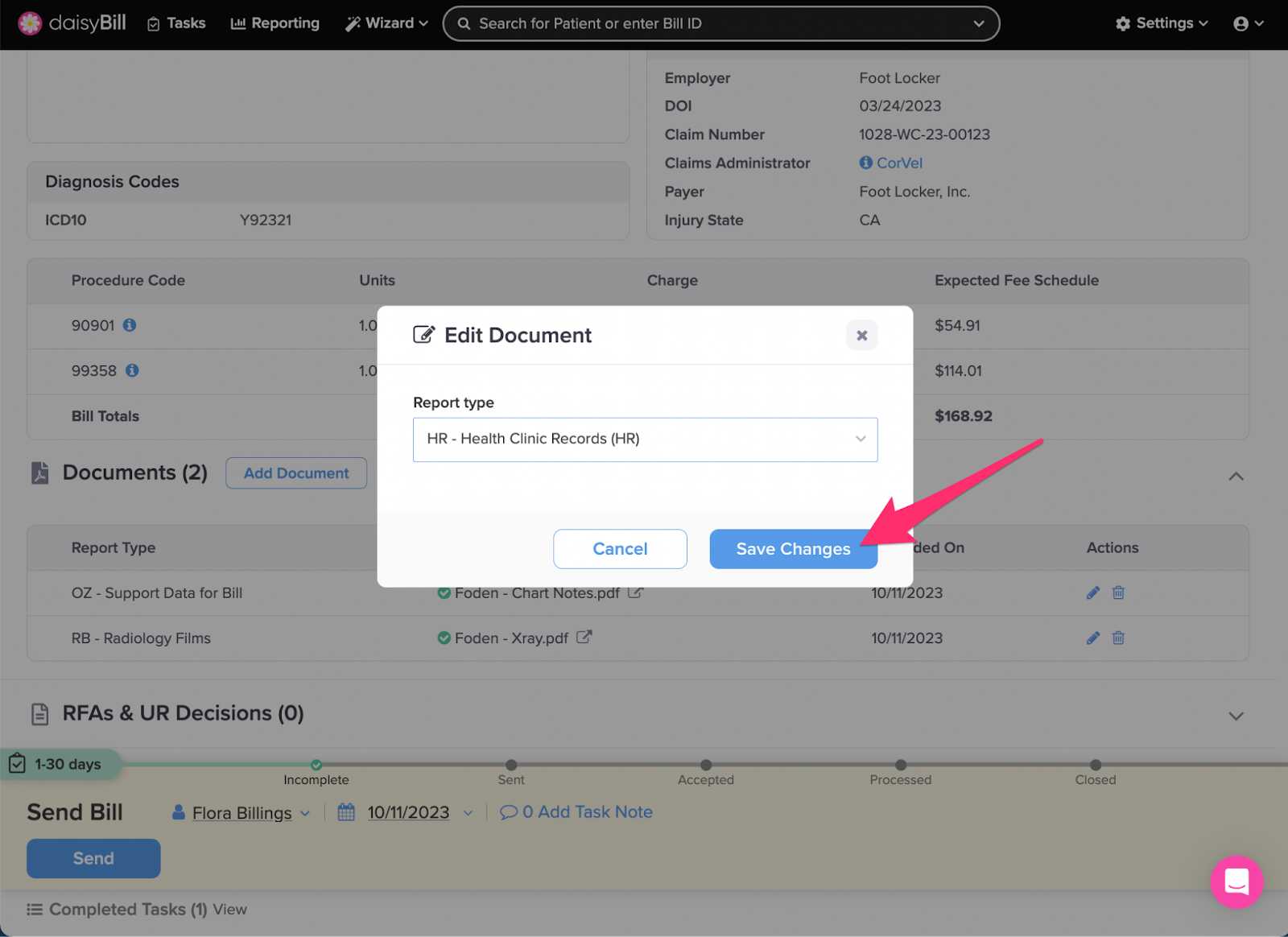Open Foden - Chart Notes.pdf external link icon

(635, 592)
